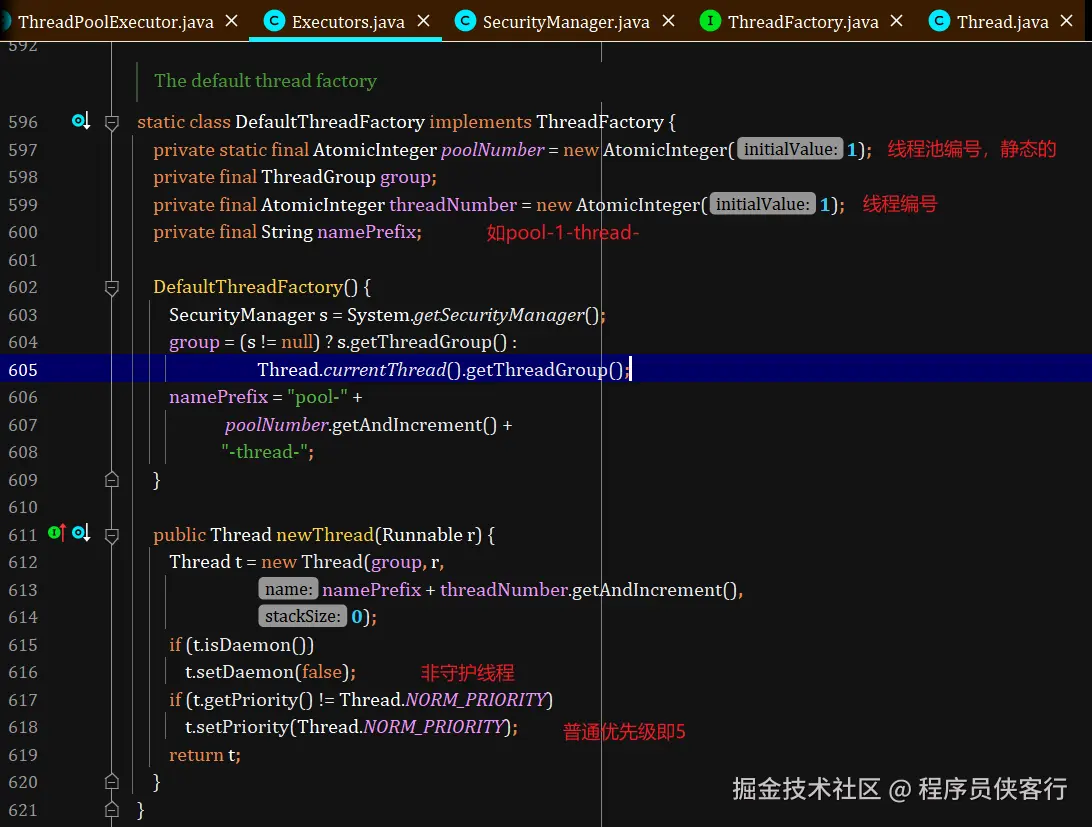Close the ThreadPoolExecutor.java tab
The image size is (1092, 827).
(232, 22)
